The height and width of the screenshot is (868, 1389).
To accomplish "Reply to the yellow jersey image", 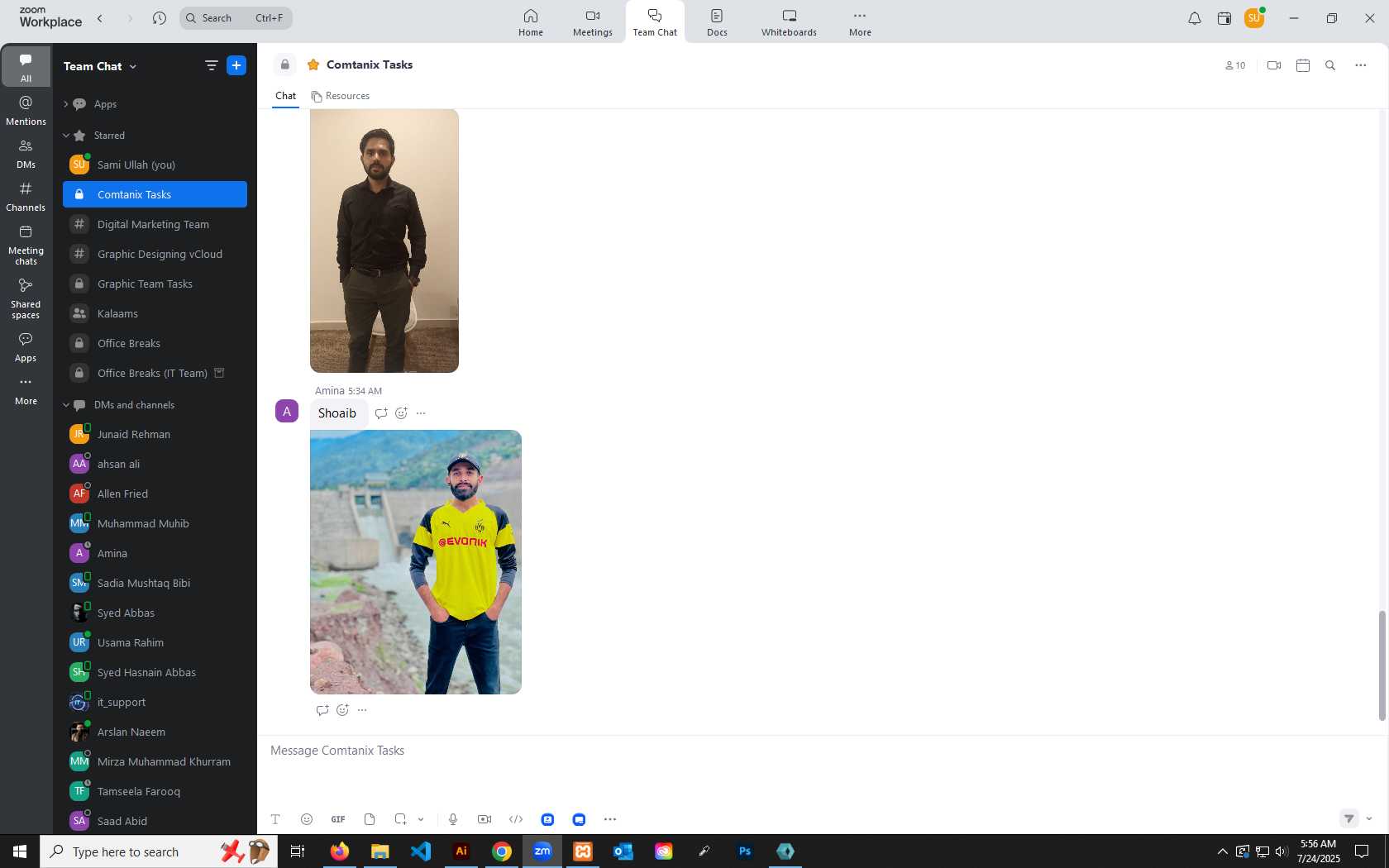I will pos(322,710).
